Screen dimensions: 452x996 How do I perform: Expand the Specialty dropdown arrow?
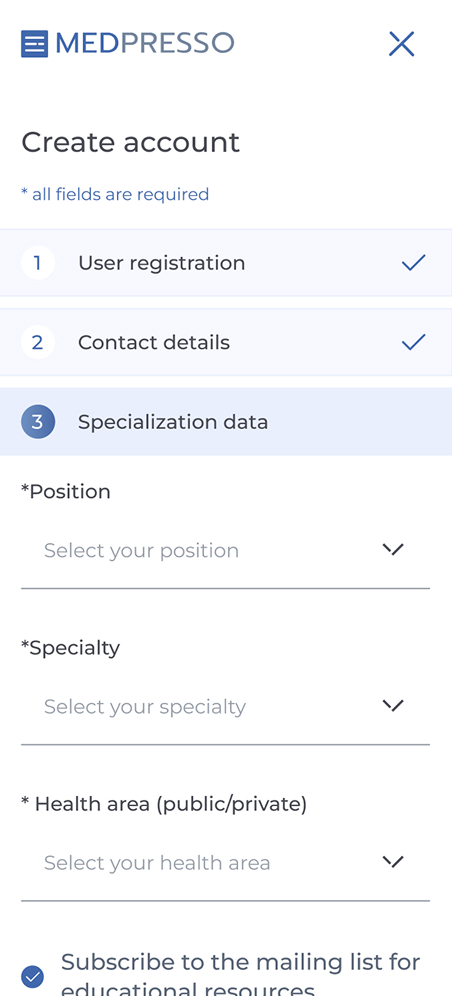pyautogui.click(x=393, y=706)
